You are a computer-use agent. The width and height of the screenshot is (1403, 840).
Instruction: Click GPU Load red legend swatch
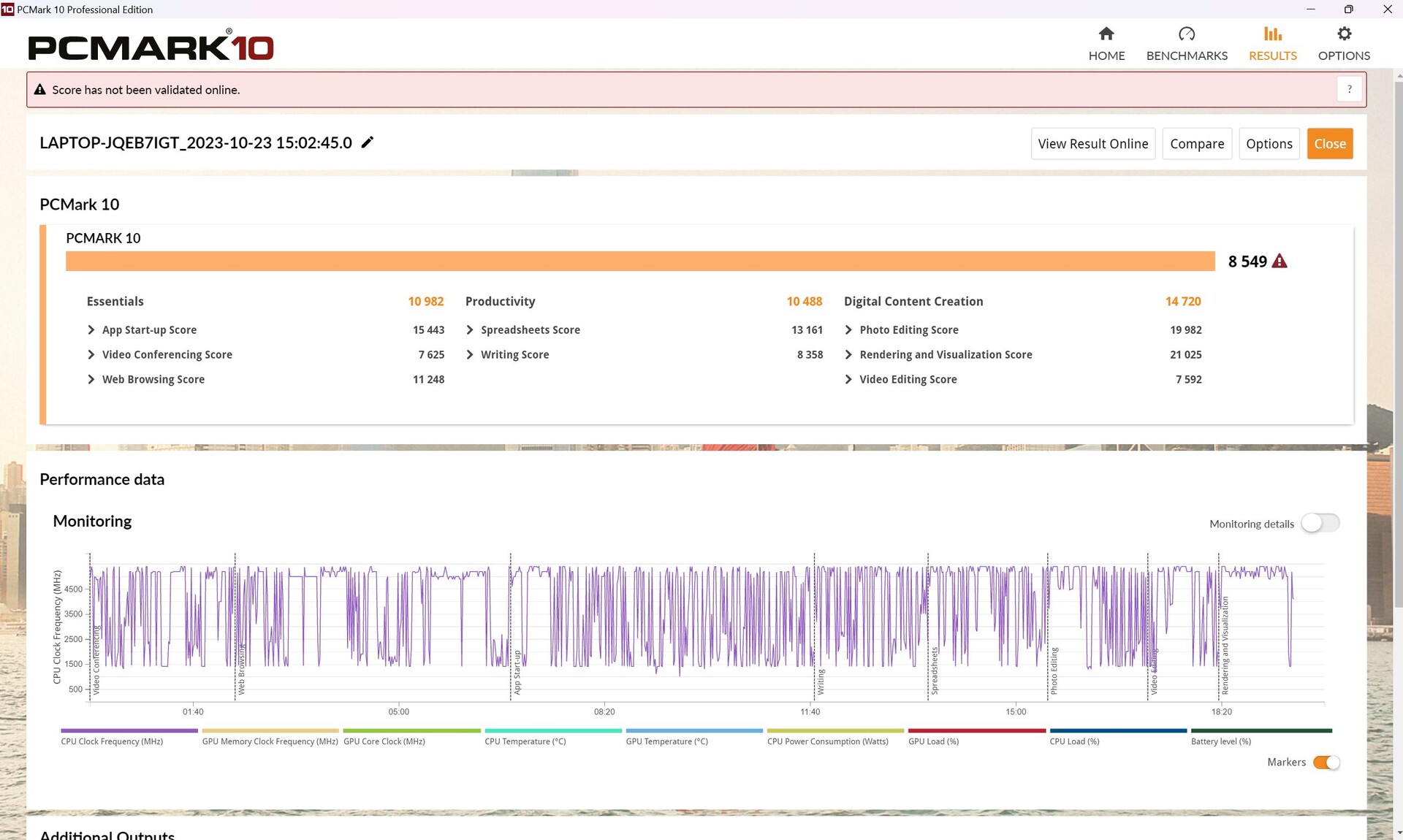click(x=976, y=730)
